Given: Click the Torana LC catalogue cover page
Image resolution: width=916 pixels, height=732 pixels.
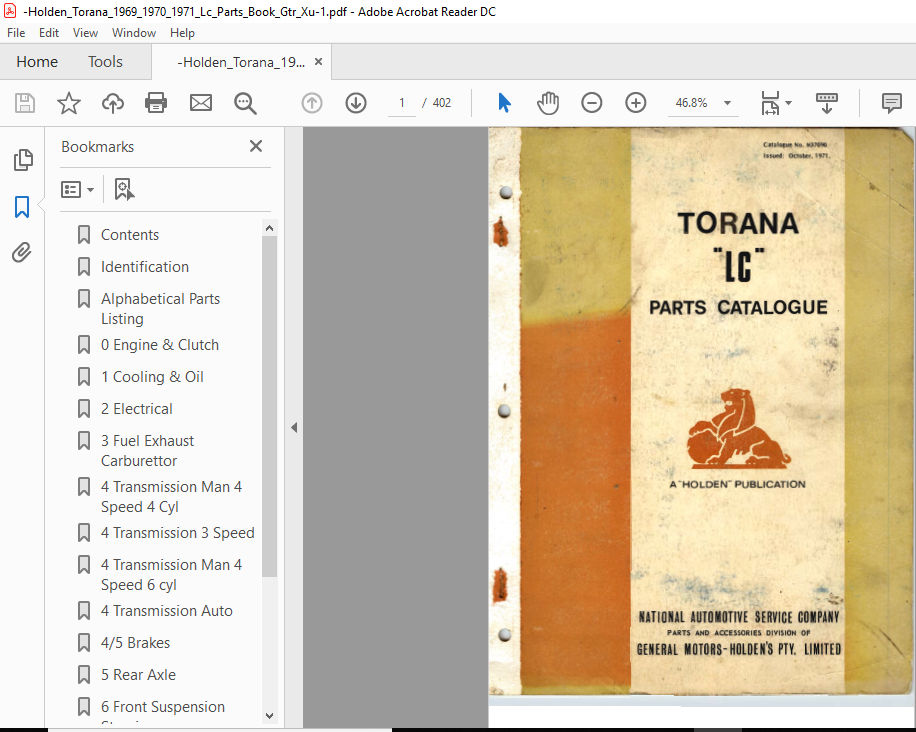Looking at the screenshot, I should click(x=702, y=411).
